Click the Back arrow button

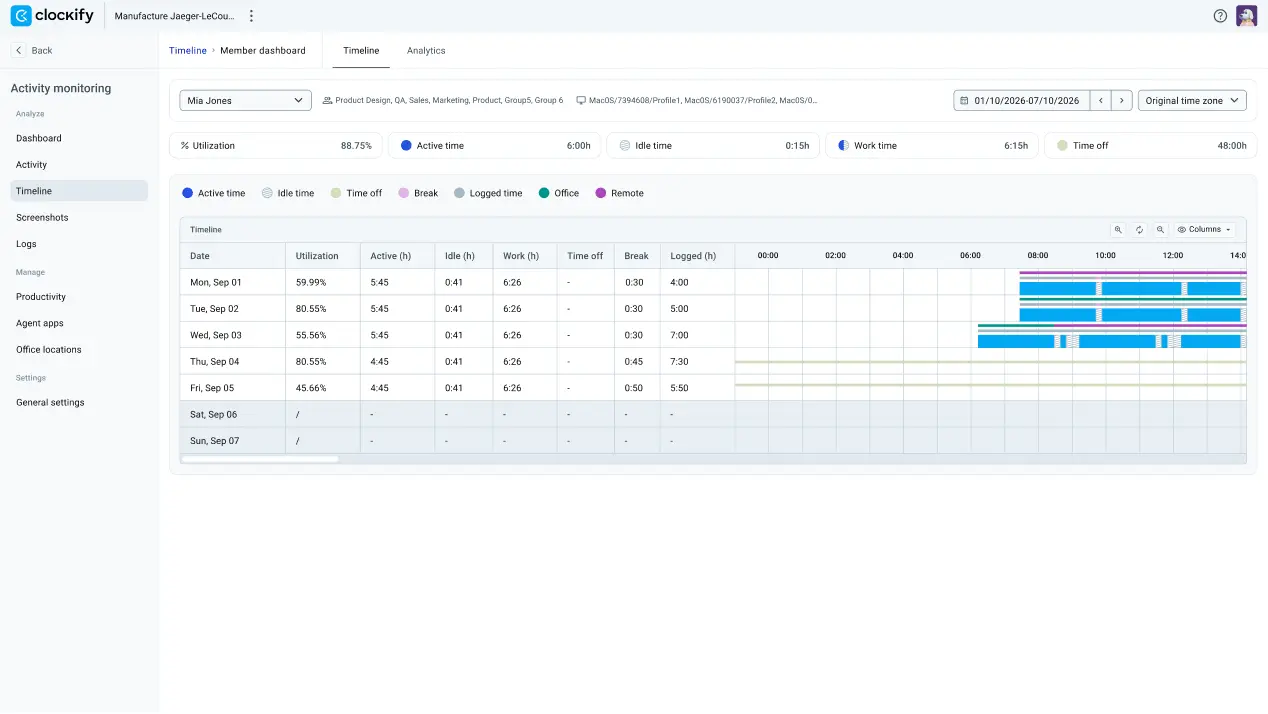(x=18, y=50)
